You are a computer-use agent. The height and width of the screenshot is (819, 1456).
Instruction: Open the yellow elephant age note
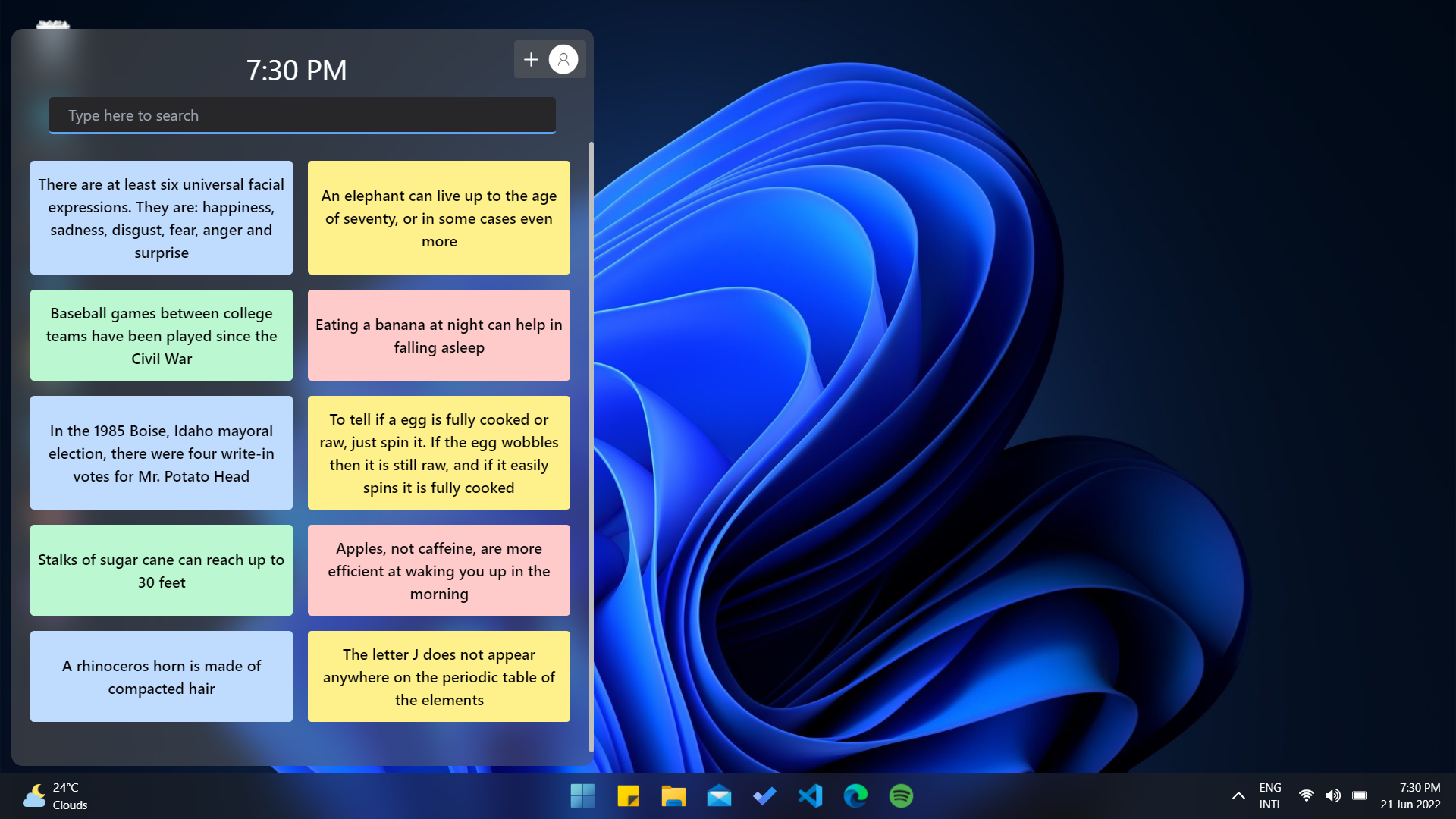438,218
